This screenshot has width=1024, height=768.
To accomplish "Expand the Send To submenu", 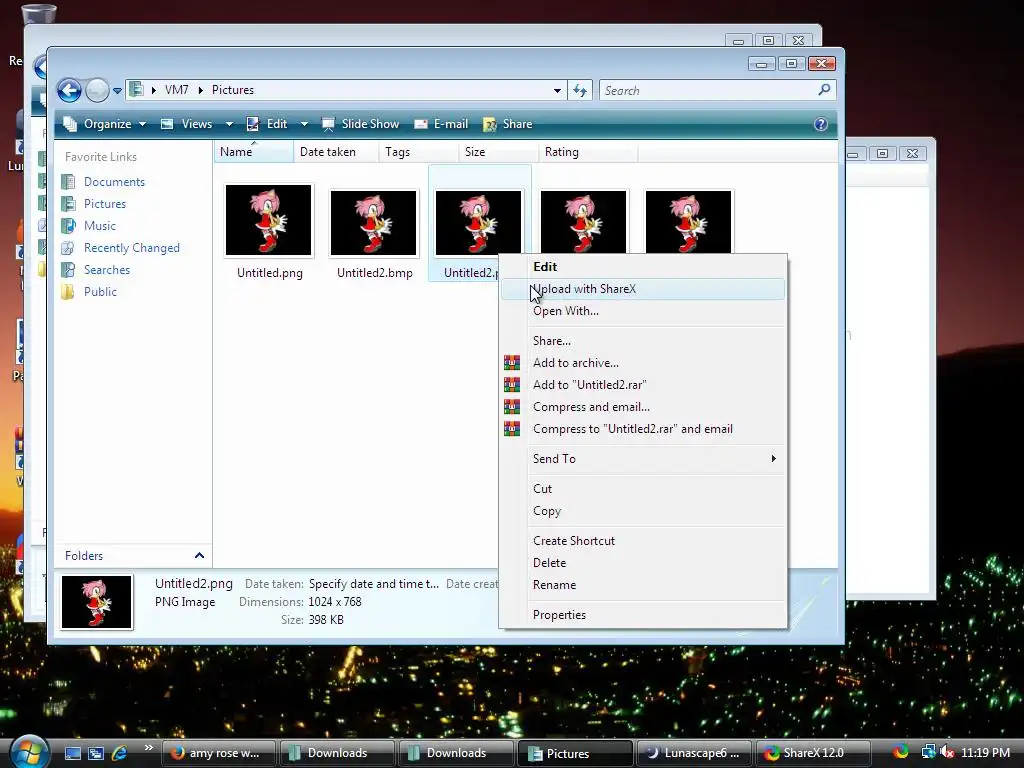I will (643, 458).
